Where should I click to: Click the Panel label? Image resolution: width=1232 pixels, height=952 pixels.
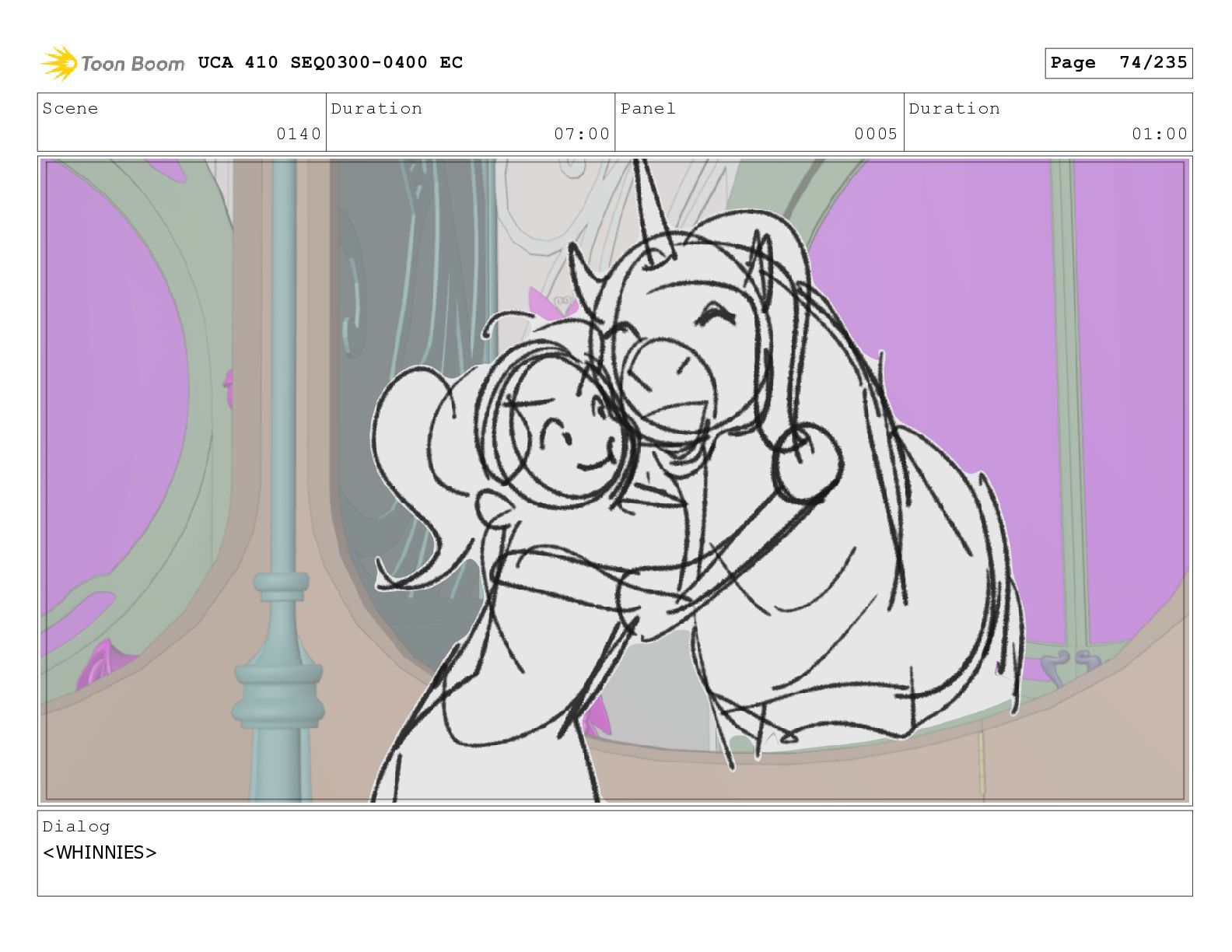[648, 108]
